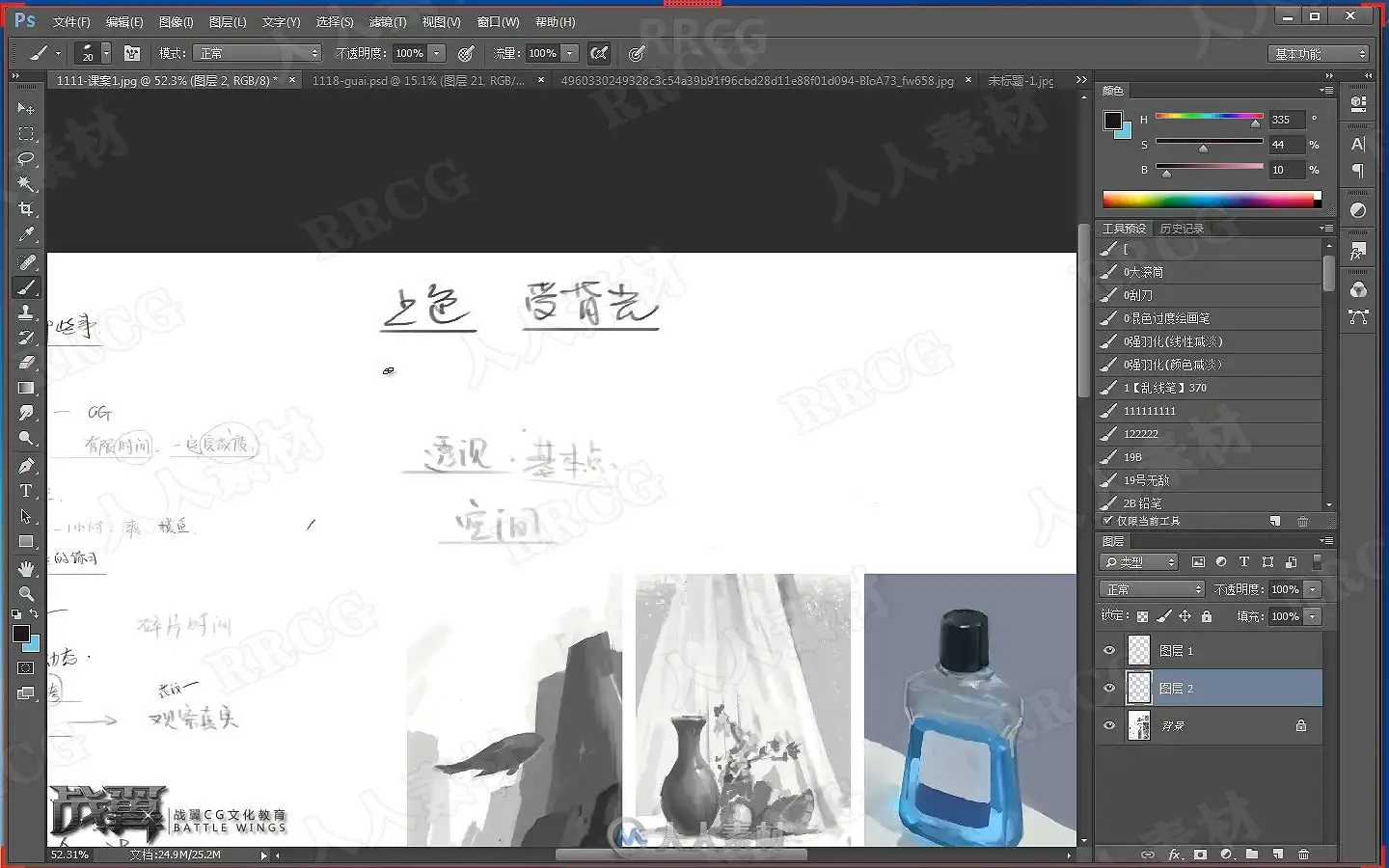Open layer opacity dropdown arrow
1389x868 pixels.
click(x=1313, y=589)
